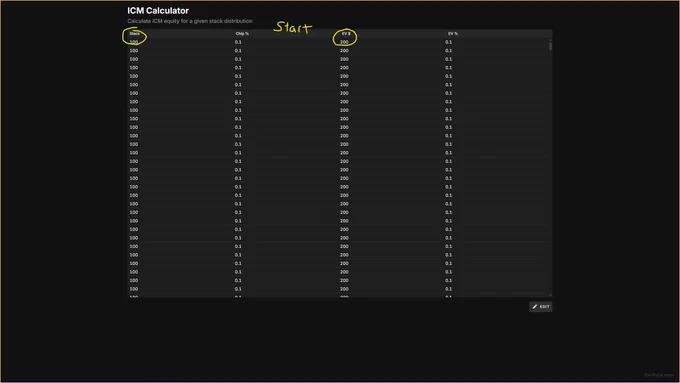Screen dimensions: 680x383
Task: Click the Stack column header
Action: [x=134, y=33]
